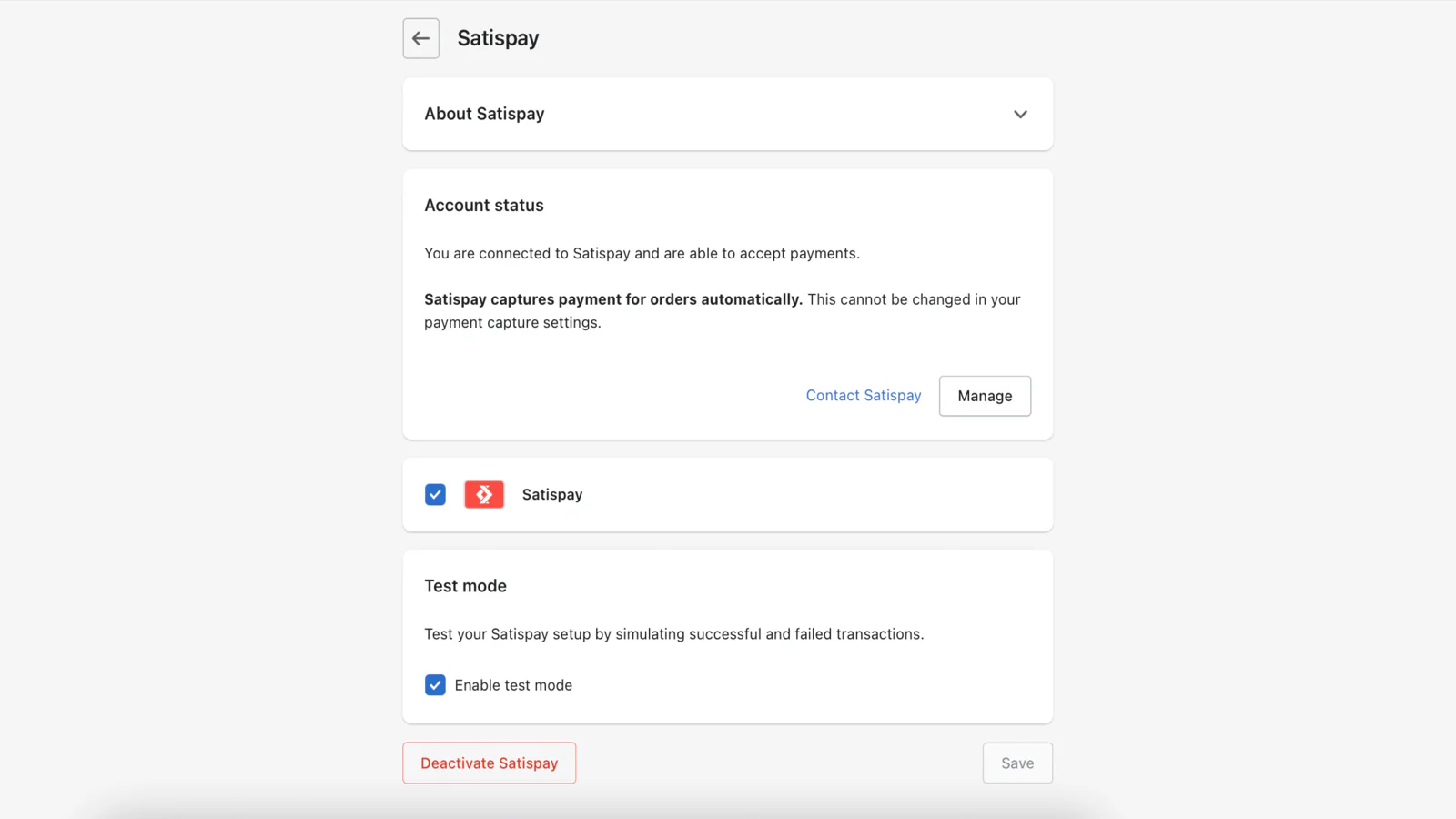Disable the Enable test mode checkbox
The width and height of the screenshot is (1456, 819).
coord(435,685)
